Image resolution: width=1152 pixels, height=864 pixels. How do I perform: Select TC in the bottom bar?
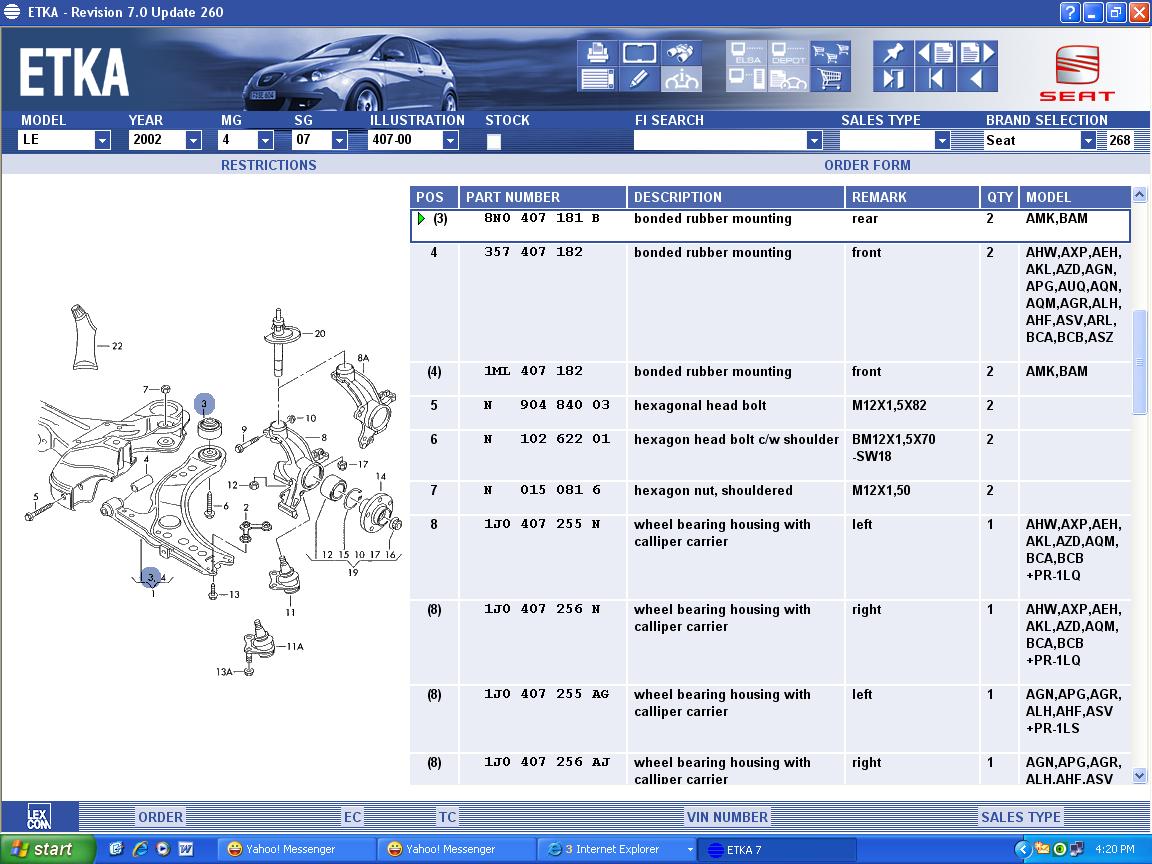point(447,817)
